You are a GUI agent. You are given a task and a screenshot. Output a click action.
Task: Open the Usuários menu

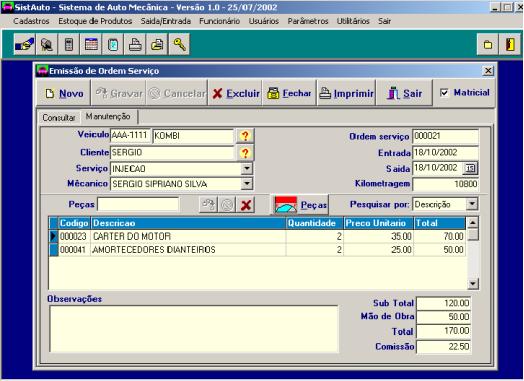(264, 21)
